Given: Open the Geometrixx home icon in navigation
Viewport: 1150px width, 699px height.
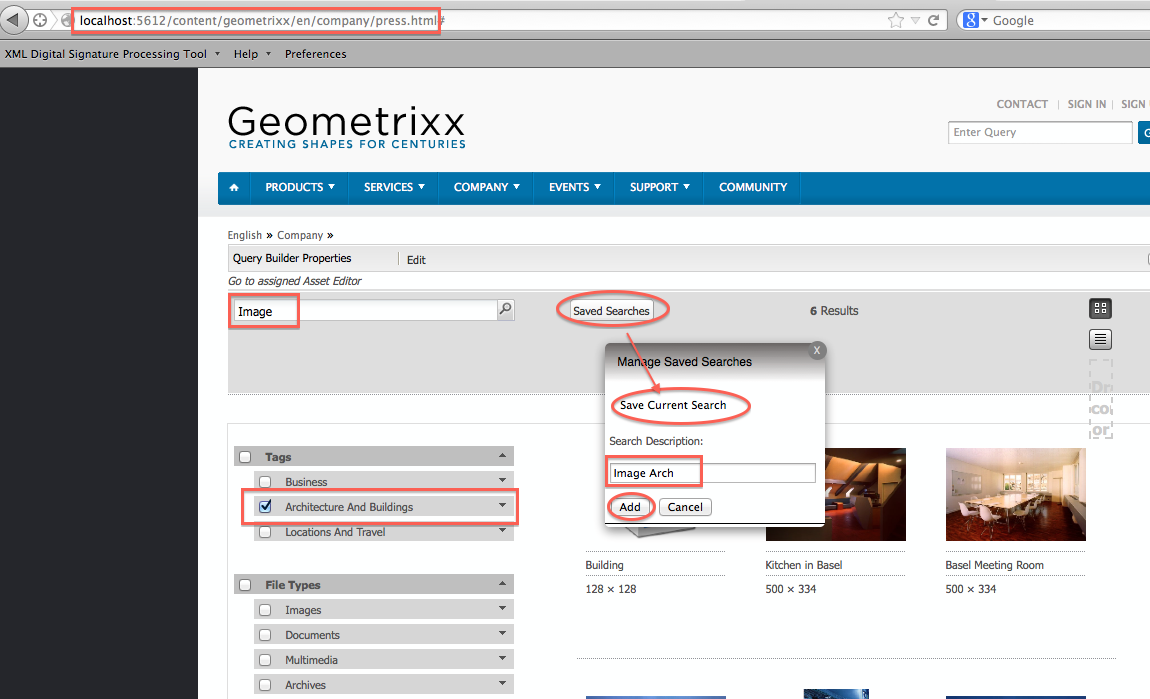Looking at the screenshot, I should [234, 188].
